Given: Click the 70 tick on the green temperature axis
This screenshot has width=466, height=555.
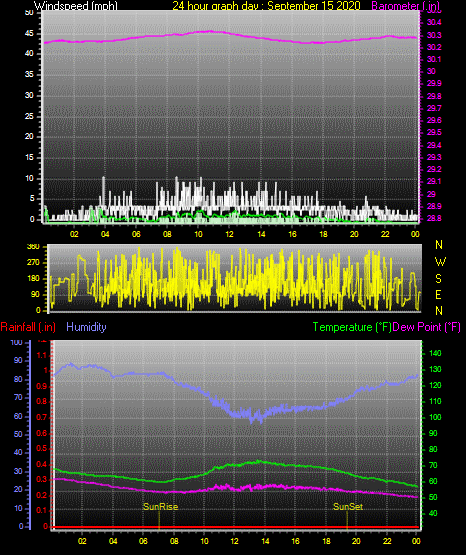Looking at the screenshot, I should click(433, 465).
